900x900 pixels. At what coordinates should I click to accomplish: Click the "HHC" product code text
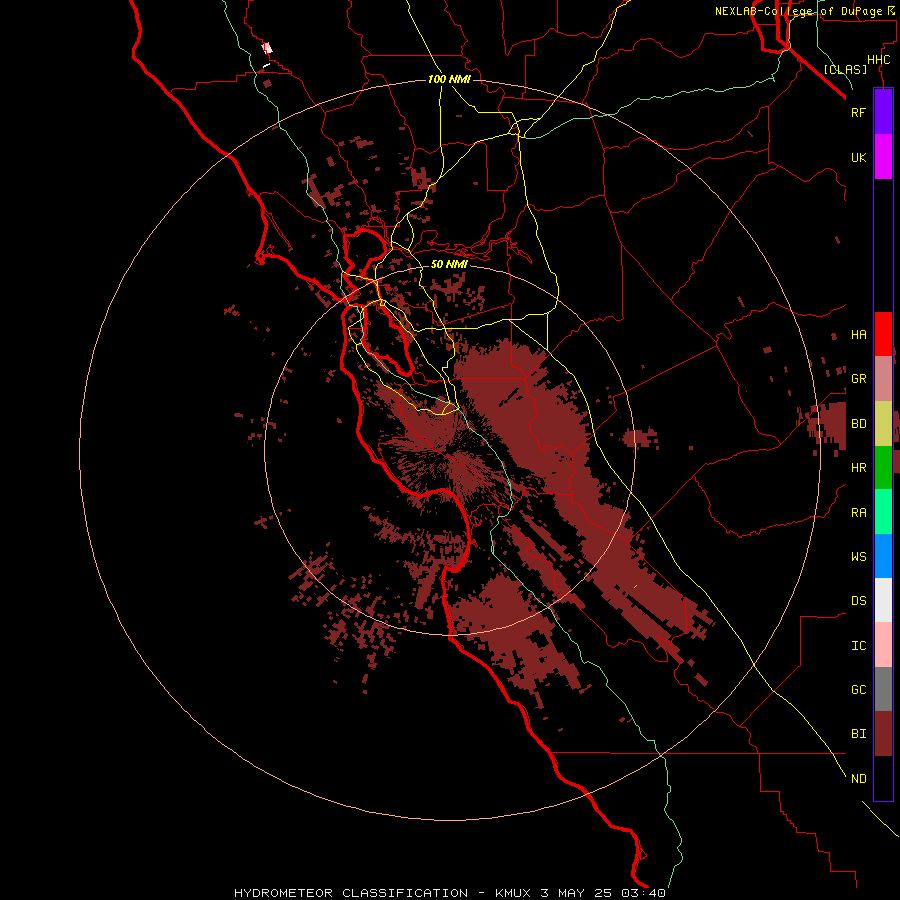tap(878, 60)
